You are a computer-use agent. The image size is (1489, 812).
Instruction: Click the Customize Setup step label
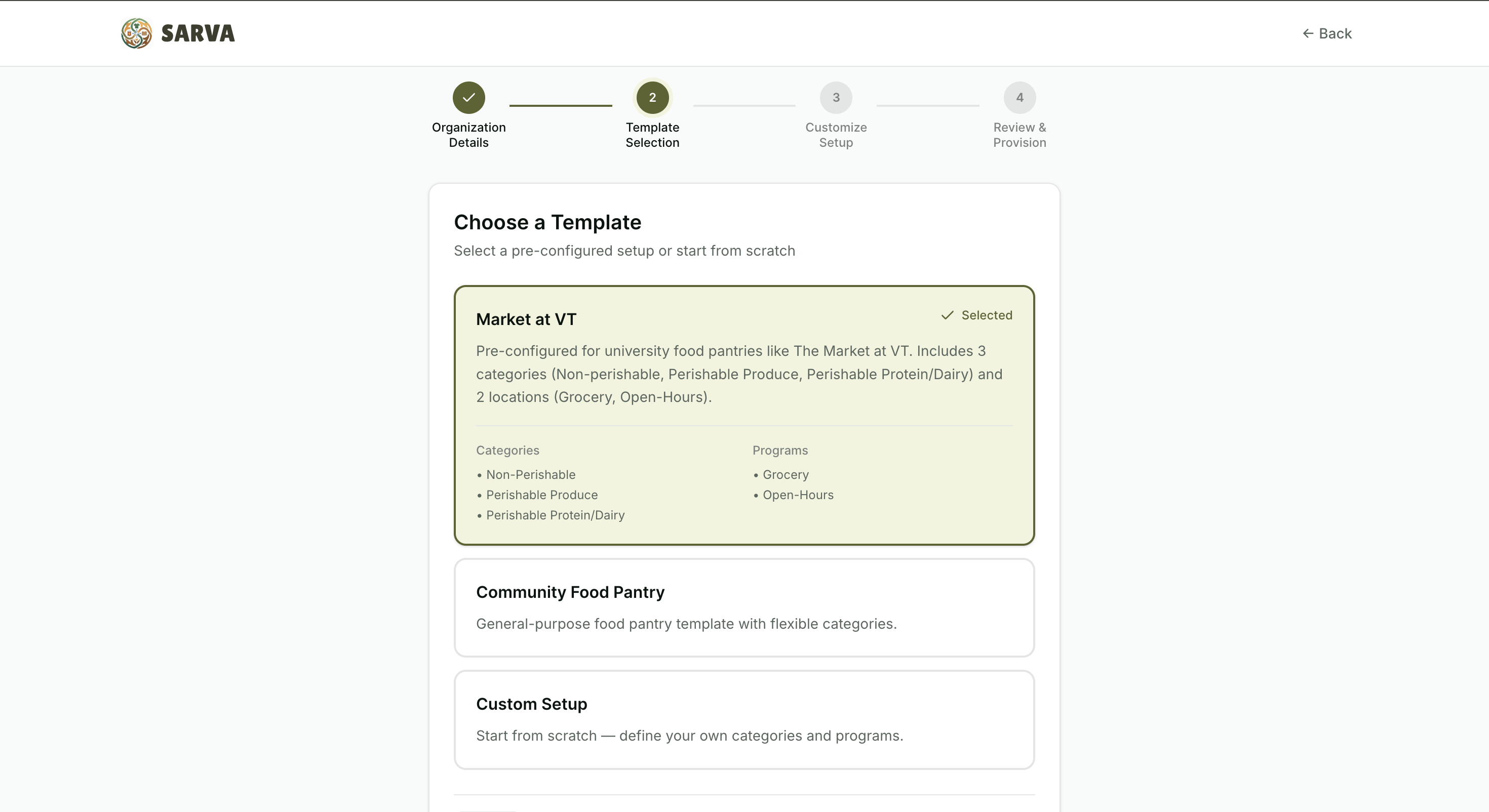click(836, 135)
